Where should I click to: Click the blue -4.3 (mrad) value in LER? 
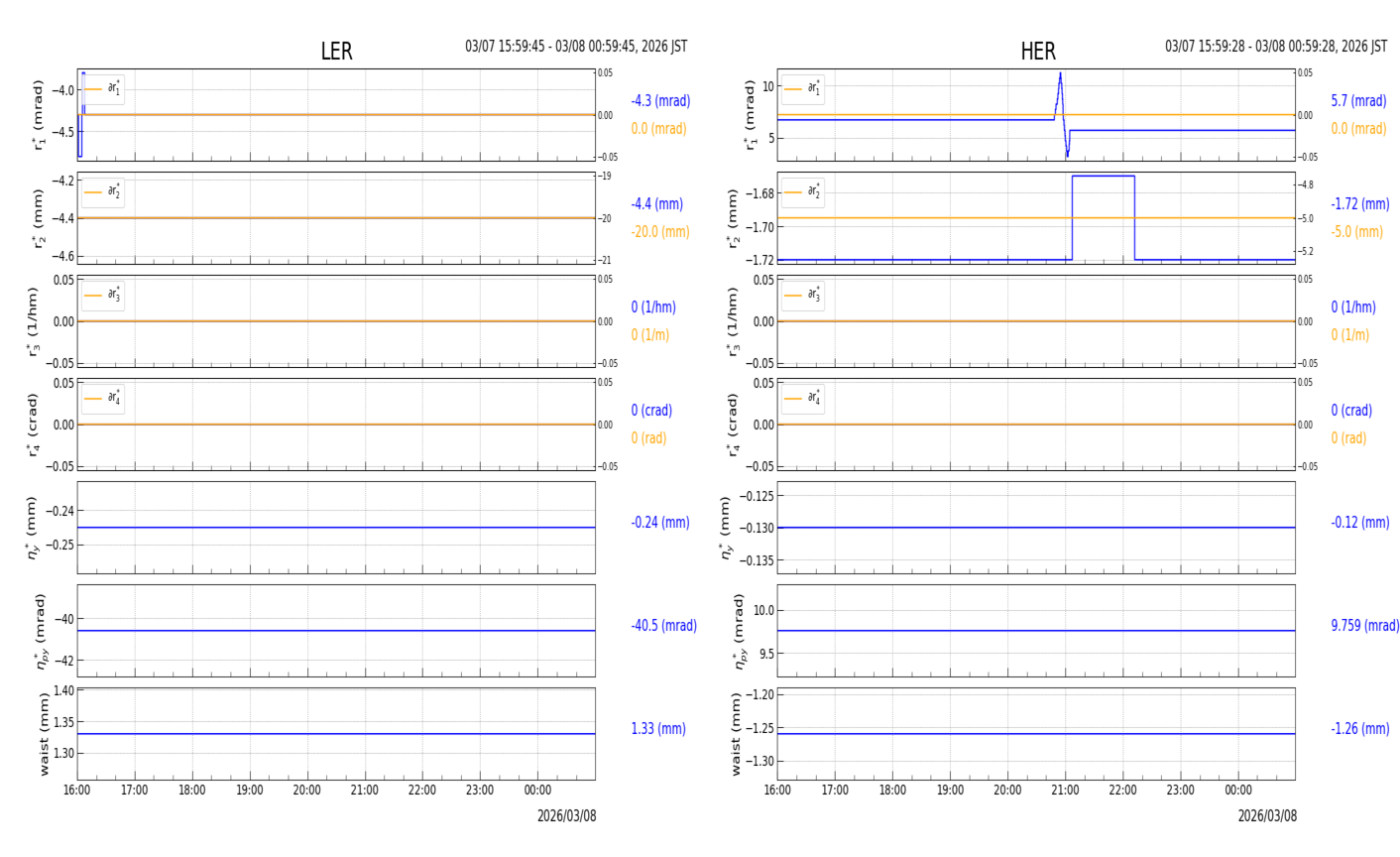tap(660, 101)
